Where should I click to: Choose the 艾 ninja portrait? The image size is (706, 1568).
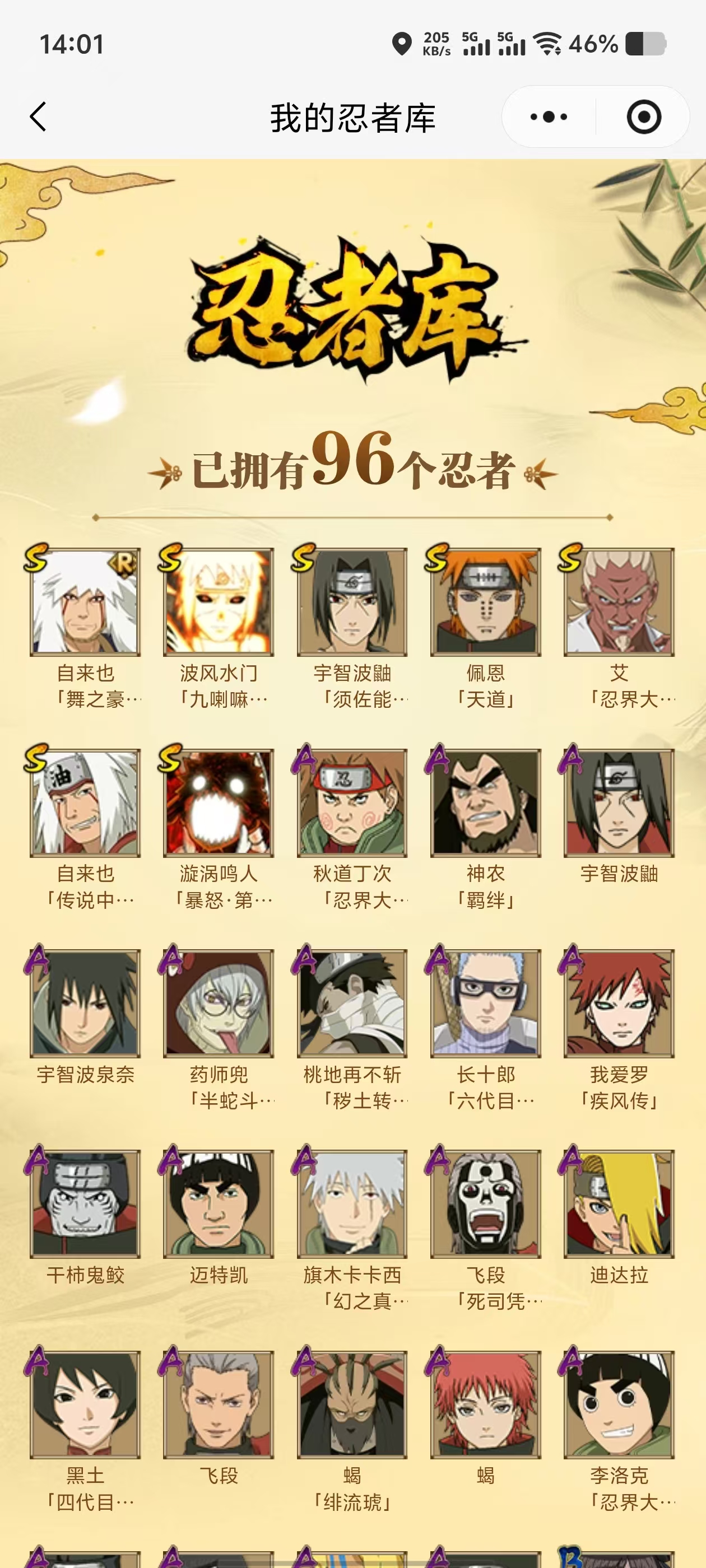(619, 602)
